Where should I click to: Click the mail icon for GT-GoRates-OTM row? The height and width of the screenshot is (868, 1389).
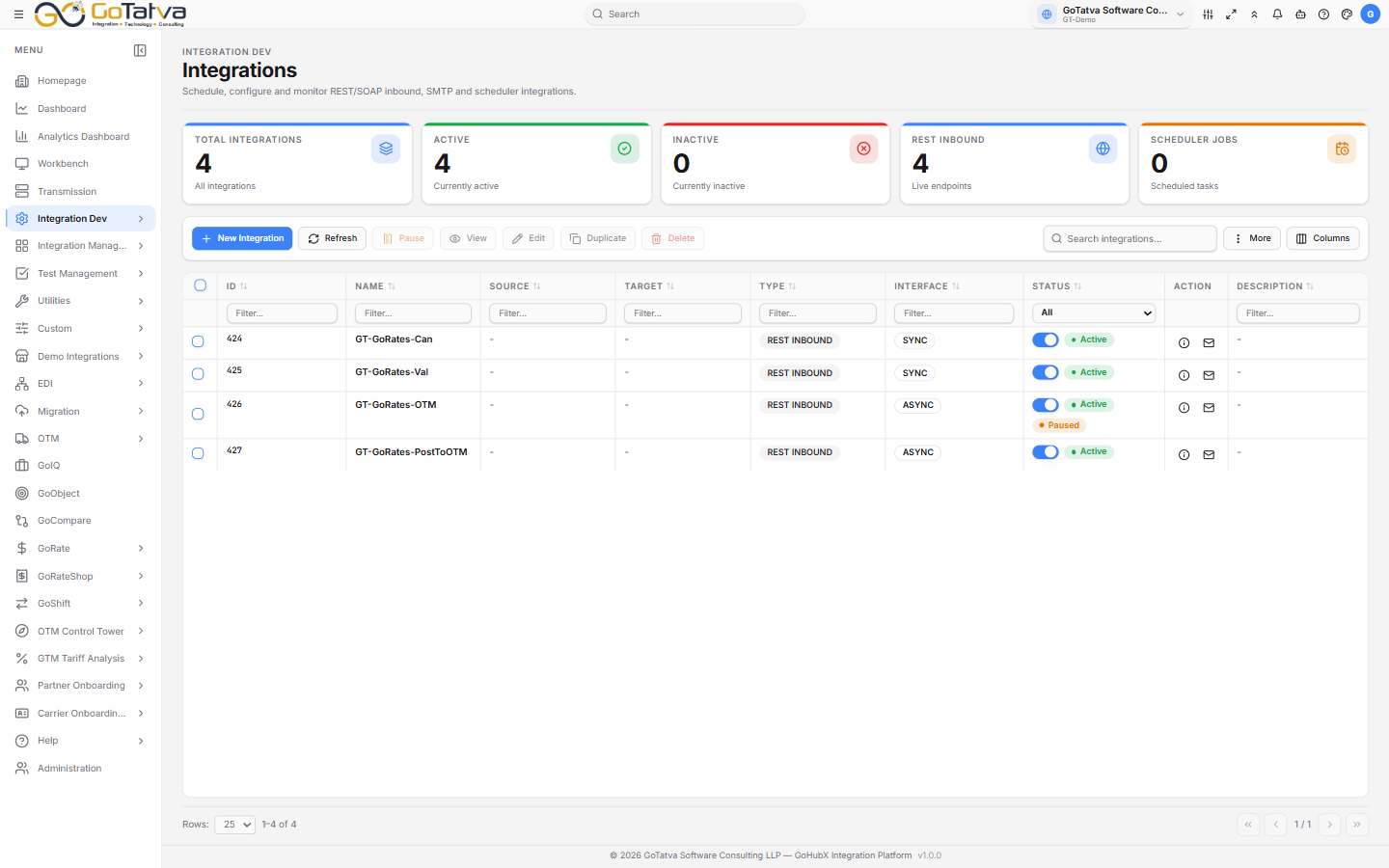(1209, 408)
